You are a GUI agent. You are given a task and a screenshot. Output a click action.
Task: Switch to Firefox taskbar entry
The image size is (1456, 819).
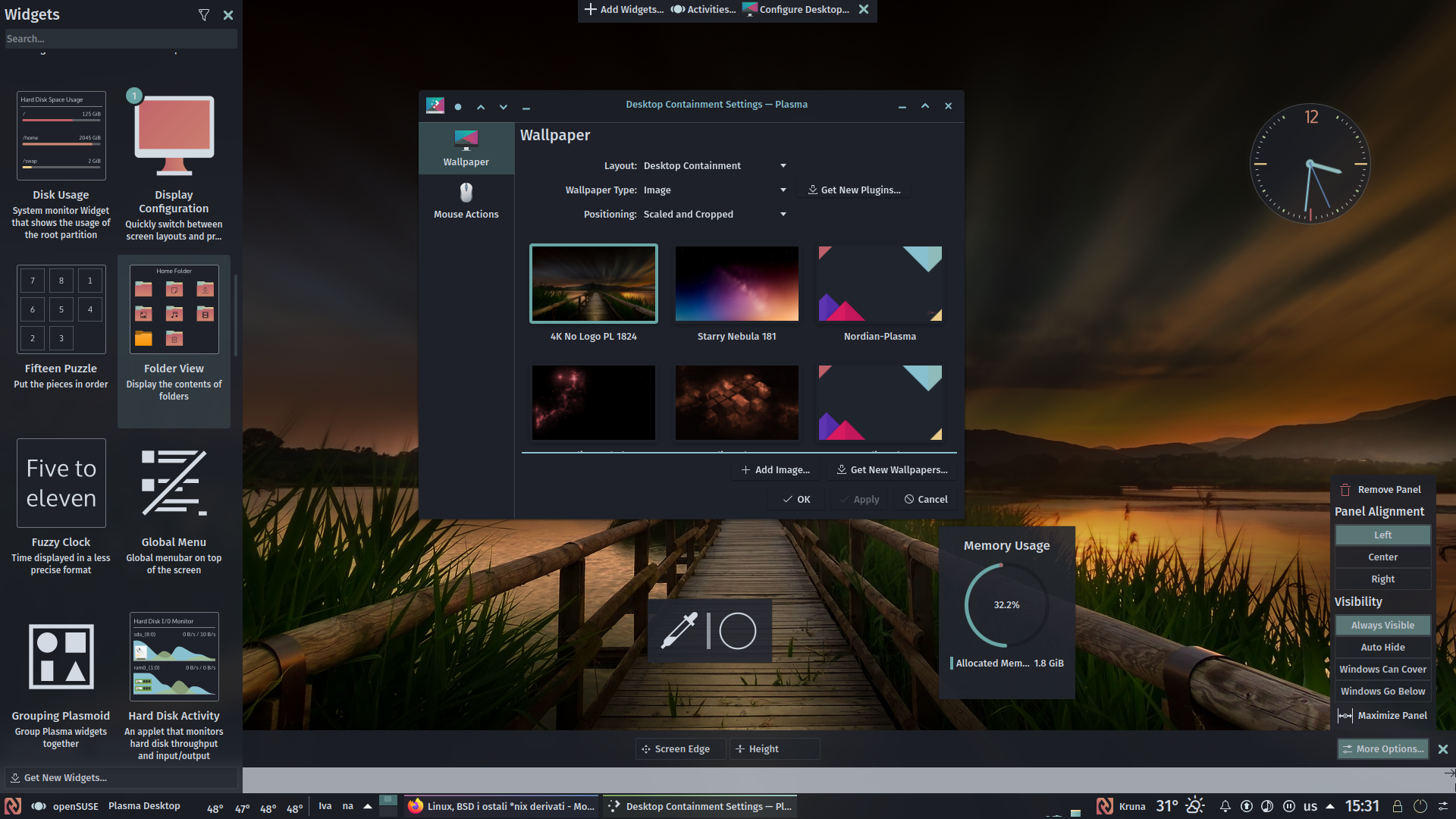coord(501,806)
